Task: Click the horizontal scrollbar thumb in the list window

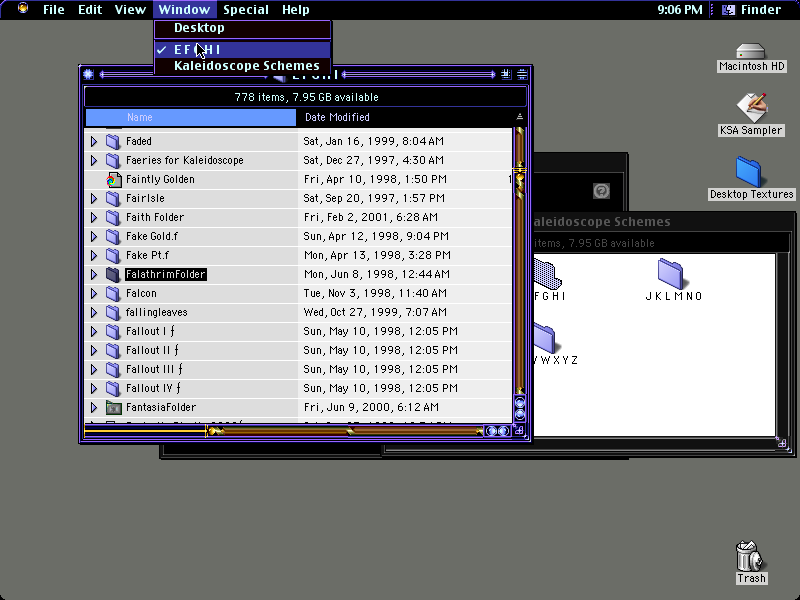Action: coord(215,431)
